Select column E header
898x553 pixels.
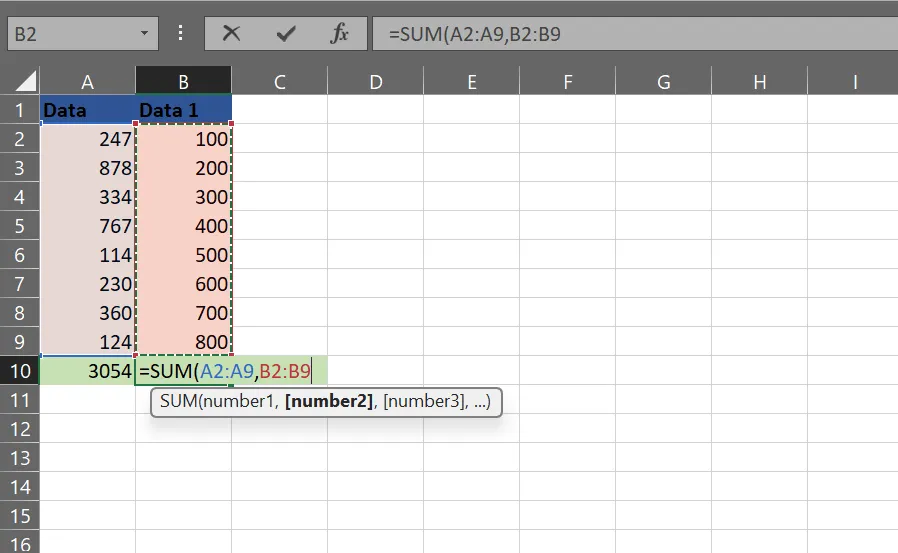coord(471,81)
